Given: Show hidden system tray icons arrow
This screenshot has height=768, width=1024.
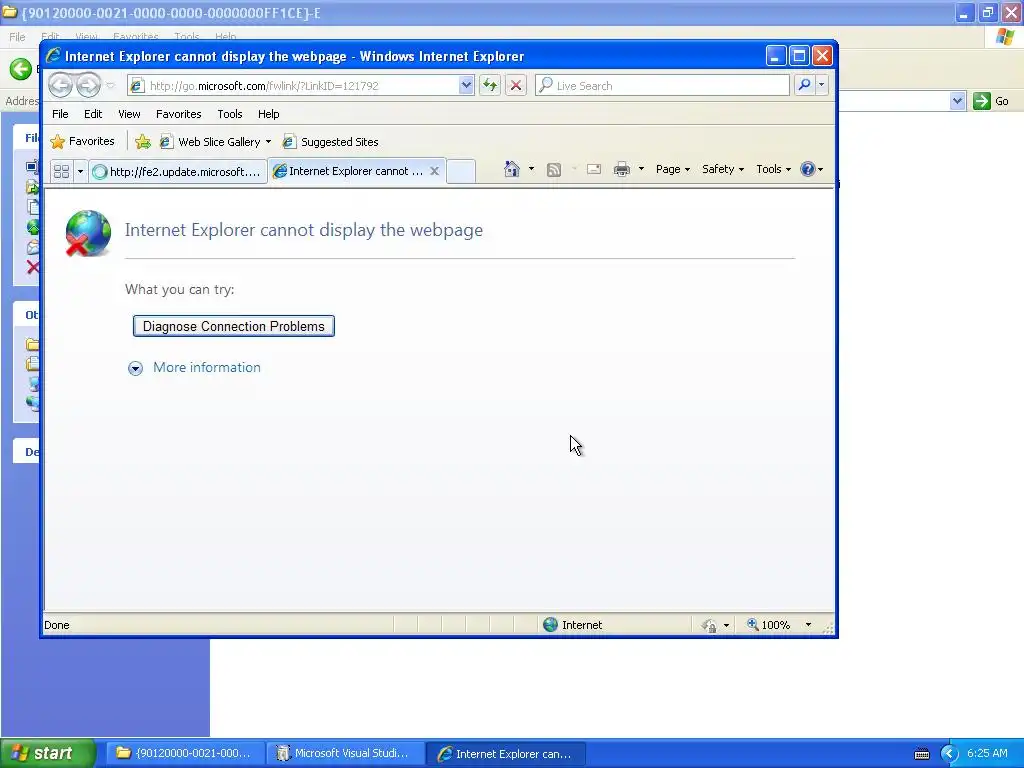Looking at the screenshot, I should tap(949, 754).
